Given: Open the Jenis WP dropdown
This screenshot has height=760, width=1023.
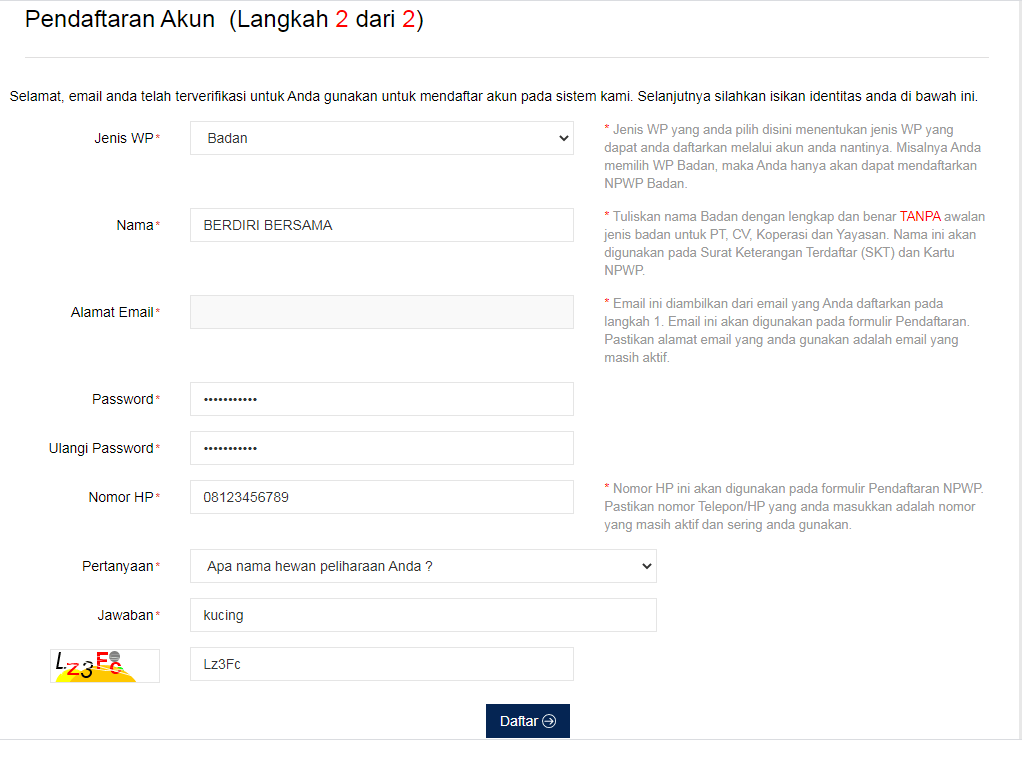Looking at the screenshot, I should click(380, 137).
